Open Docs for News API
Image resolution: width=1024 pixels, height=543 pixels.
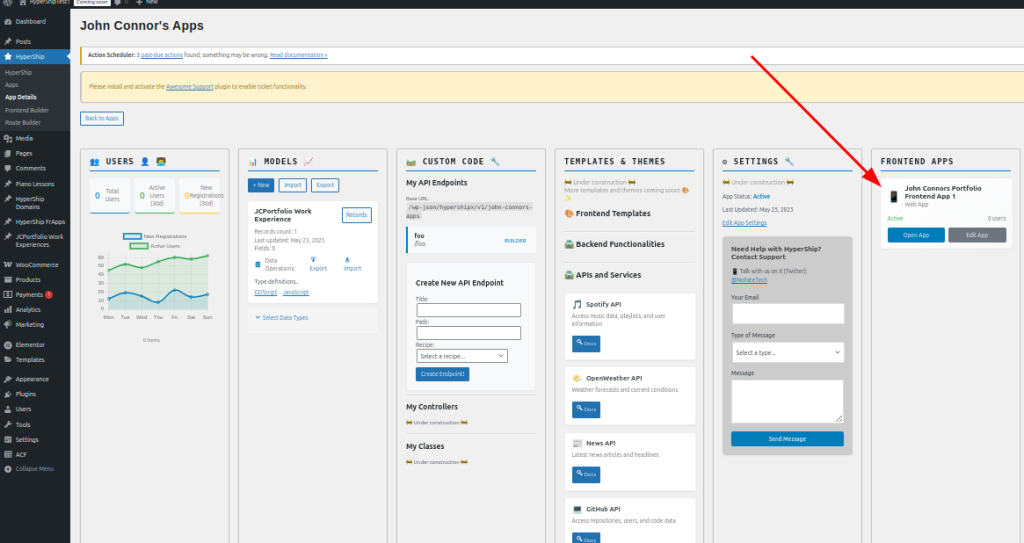coord(586,475)
